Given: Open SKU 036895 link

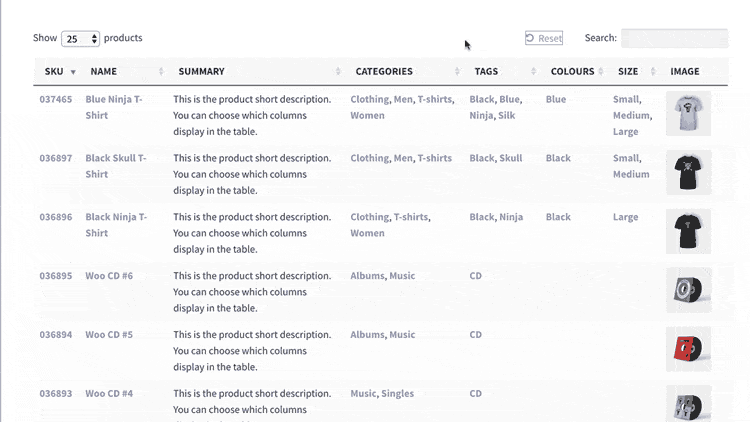Looking at the screenshot, I should (x=55, y=276).
